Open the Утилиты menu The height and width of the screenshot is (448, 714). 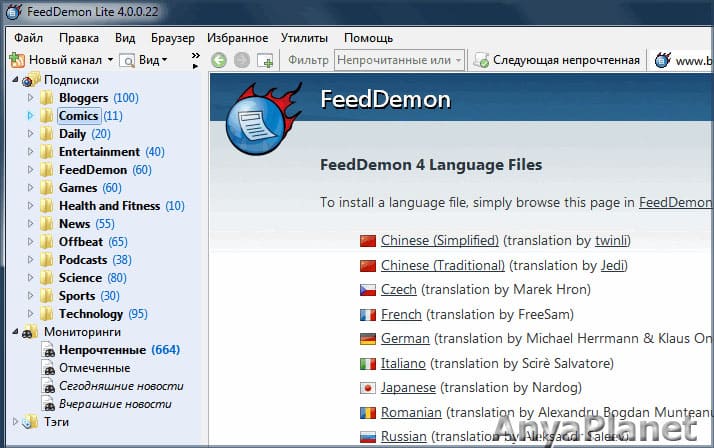[304, 38]
